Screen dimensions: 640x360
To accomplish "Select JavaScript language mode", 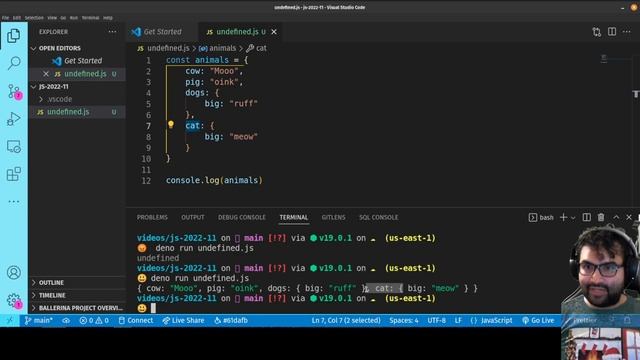I will (491, 320).
